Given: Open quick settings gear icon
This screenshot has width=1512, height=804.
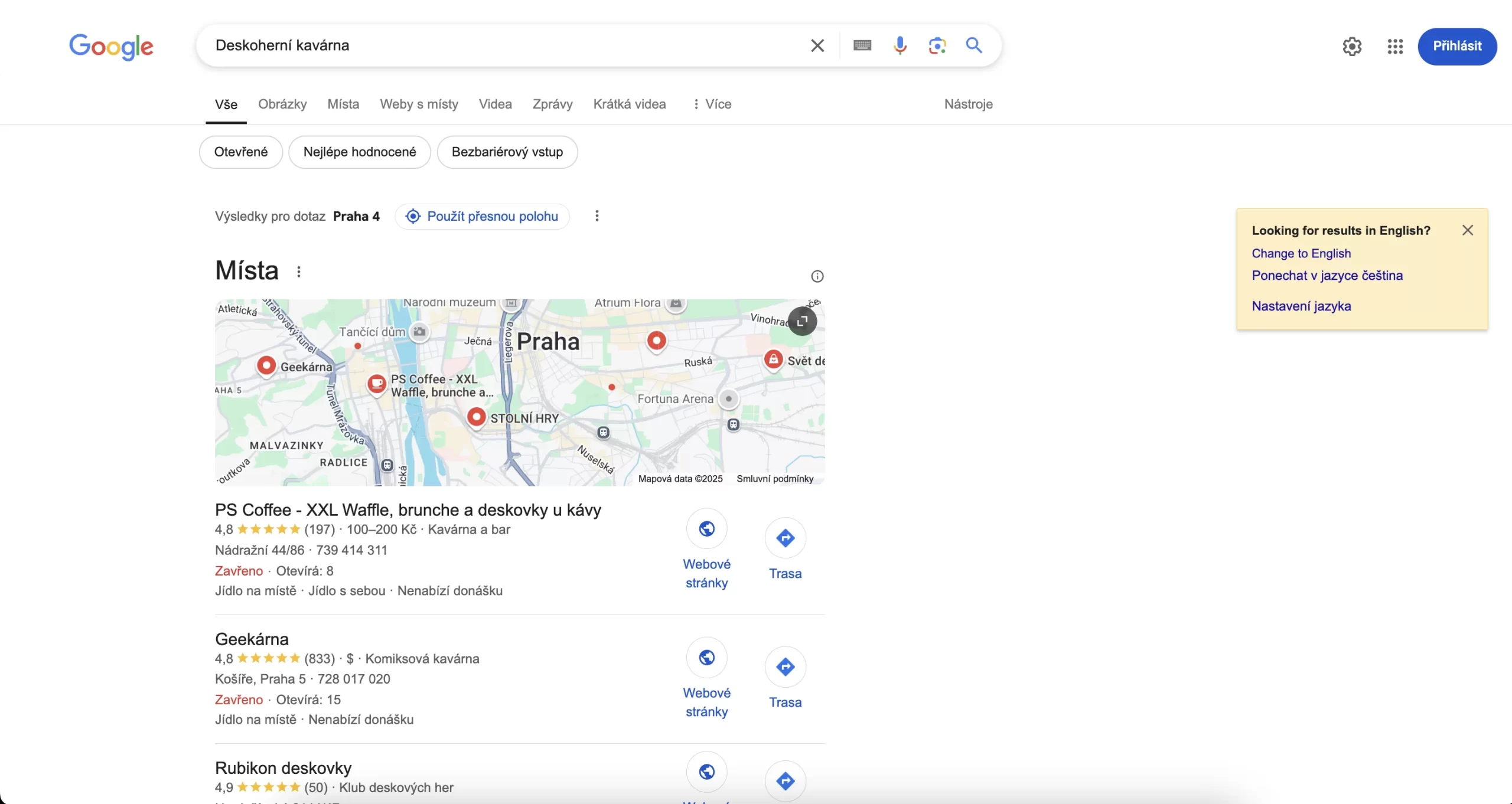Looking at the screenshot, I should [1352, 46].
